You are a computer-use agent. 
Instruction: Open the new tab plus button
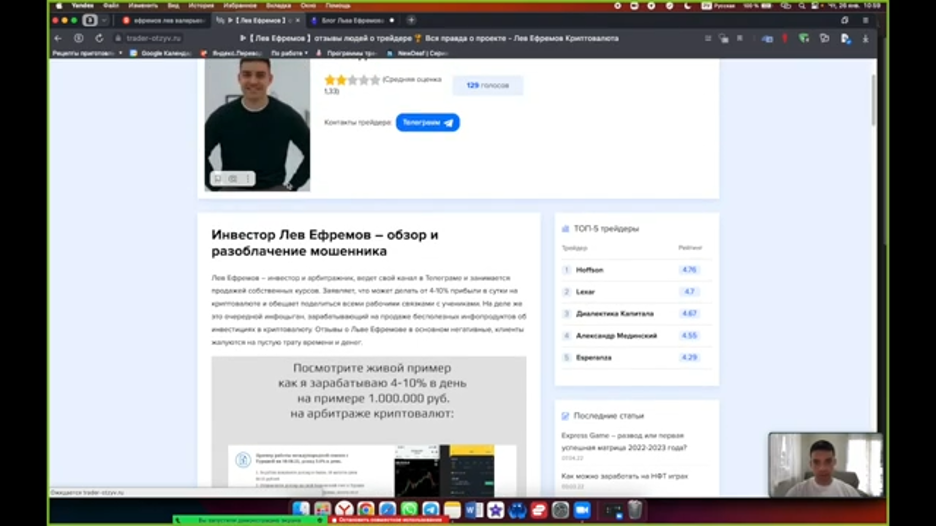click(x=411, y=20)
